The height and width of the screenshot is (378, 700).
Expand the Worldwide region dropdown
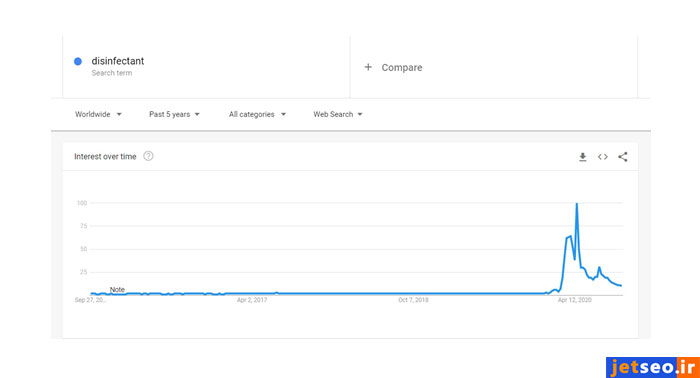[98, 114]
